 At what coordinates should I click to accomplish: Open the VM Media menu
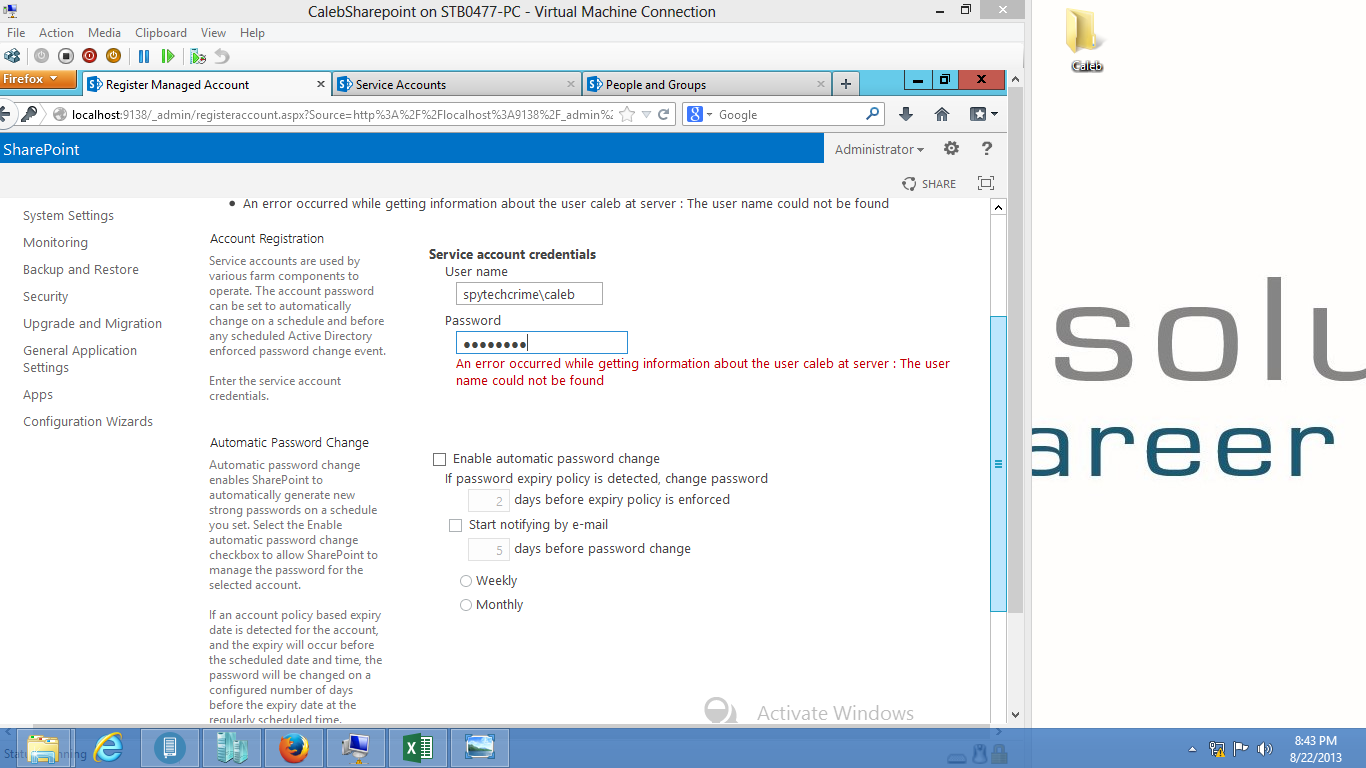[104, 33]
